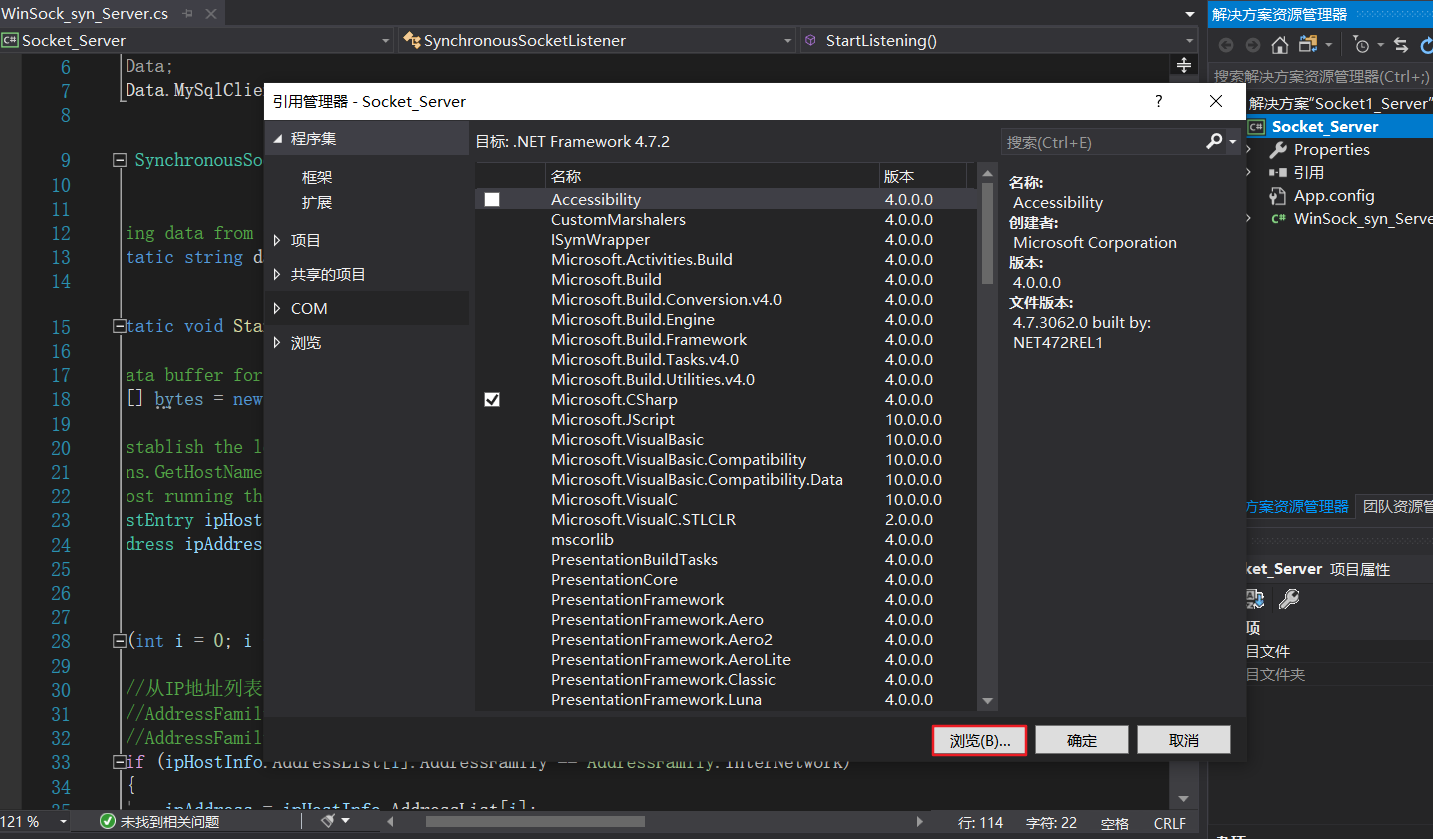
Task: Click the App.config file icon
Action: point(1278,196)
